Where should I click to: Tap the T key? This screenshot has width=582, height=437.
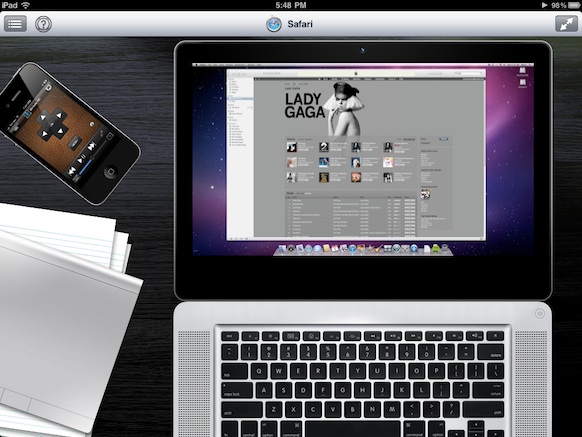[338, 371]
